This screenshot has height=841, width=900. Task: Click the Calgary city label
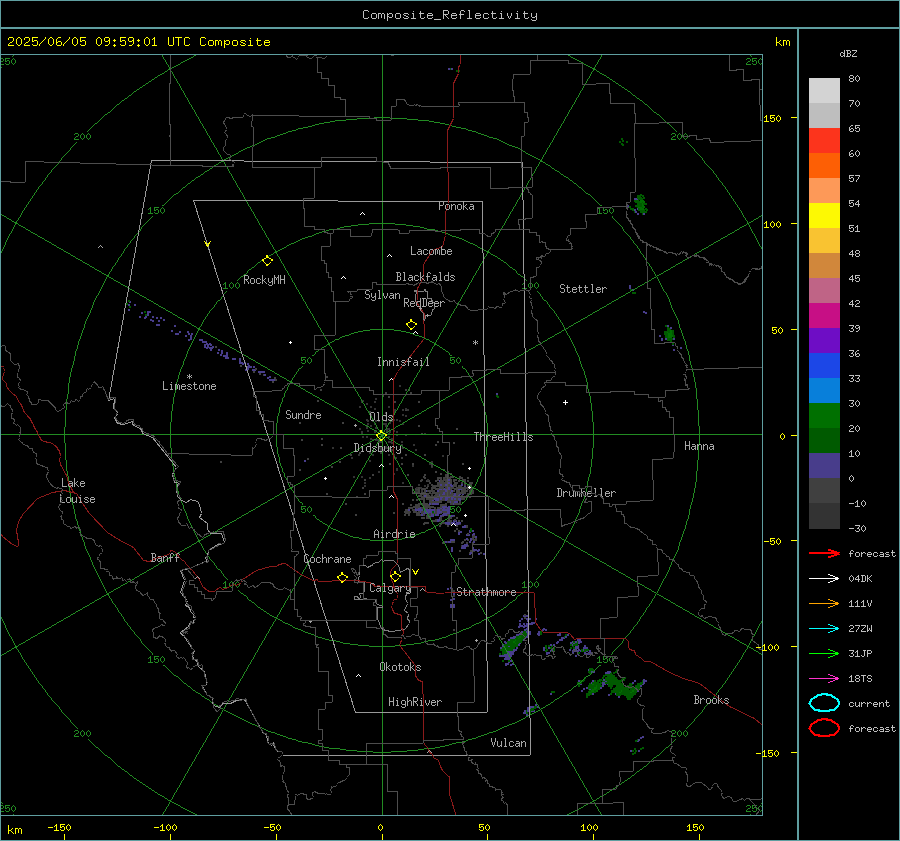click(x=390, y=588)
